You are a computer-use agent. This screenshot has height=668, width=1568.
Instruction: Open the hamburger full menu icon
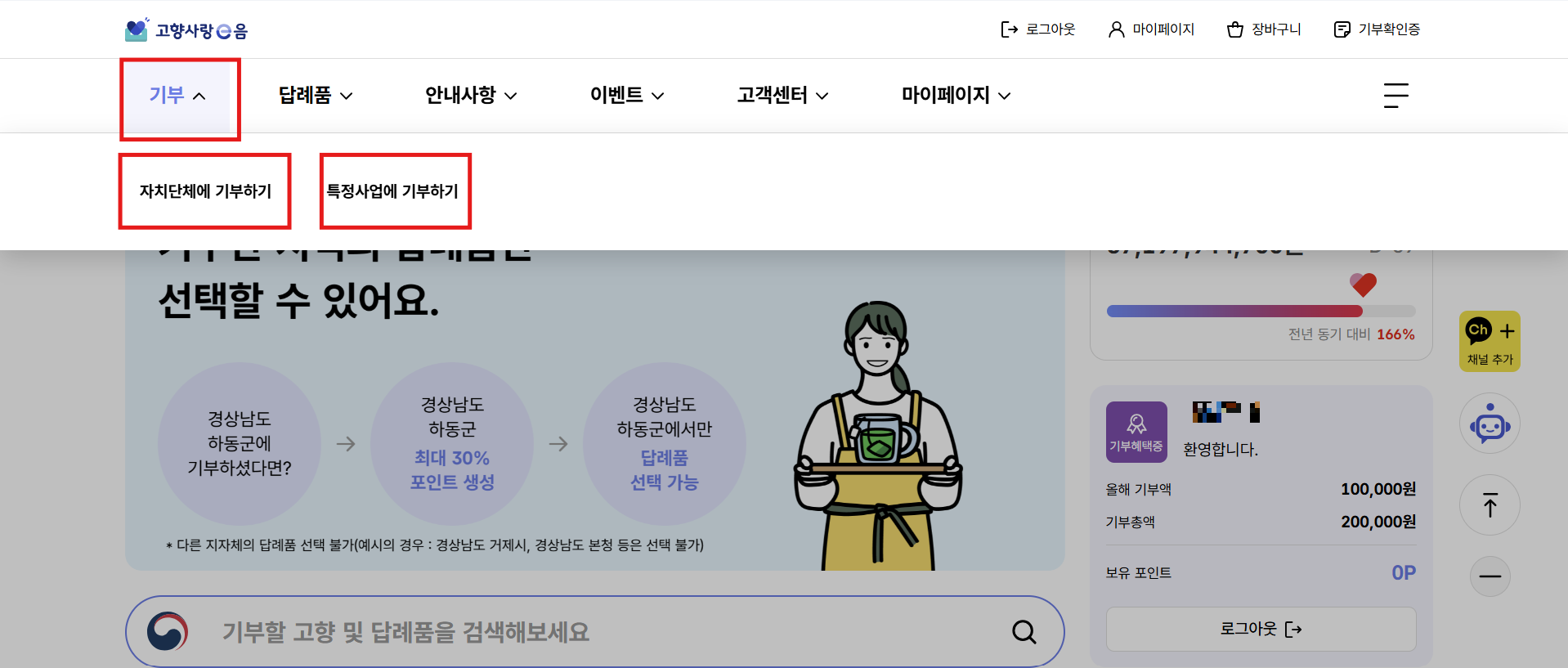[1396, 95]
